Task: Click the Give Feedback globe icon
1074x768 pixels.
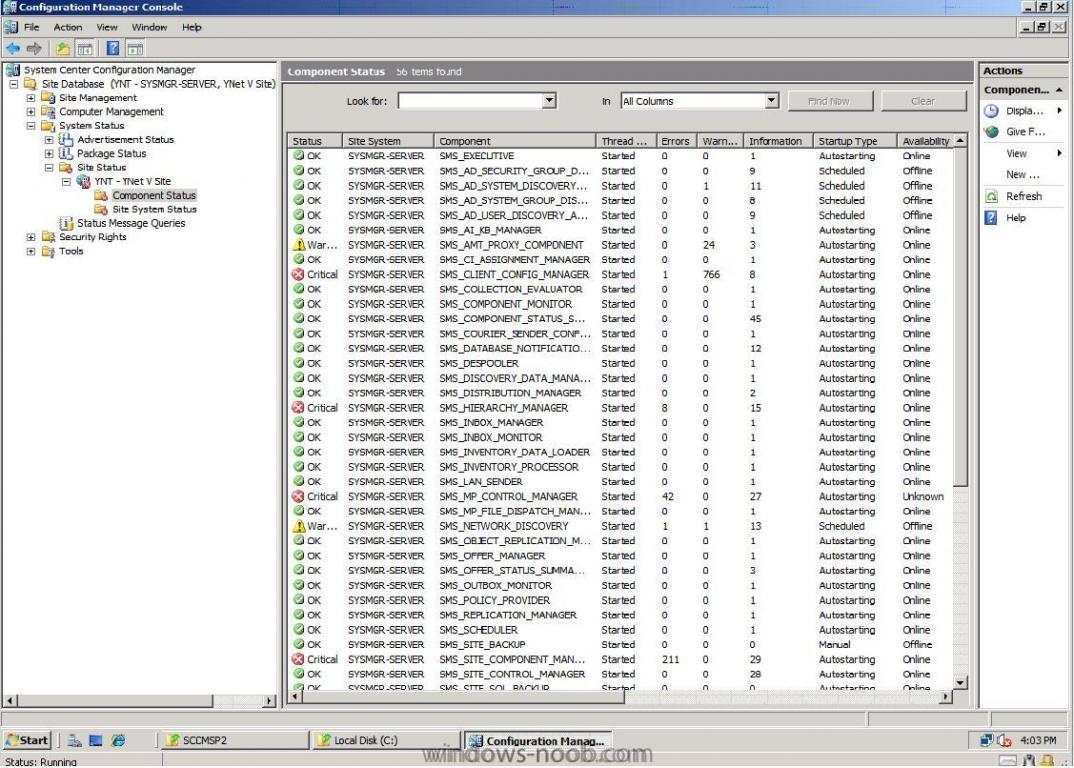Action: (991, 132)
